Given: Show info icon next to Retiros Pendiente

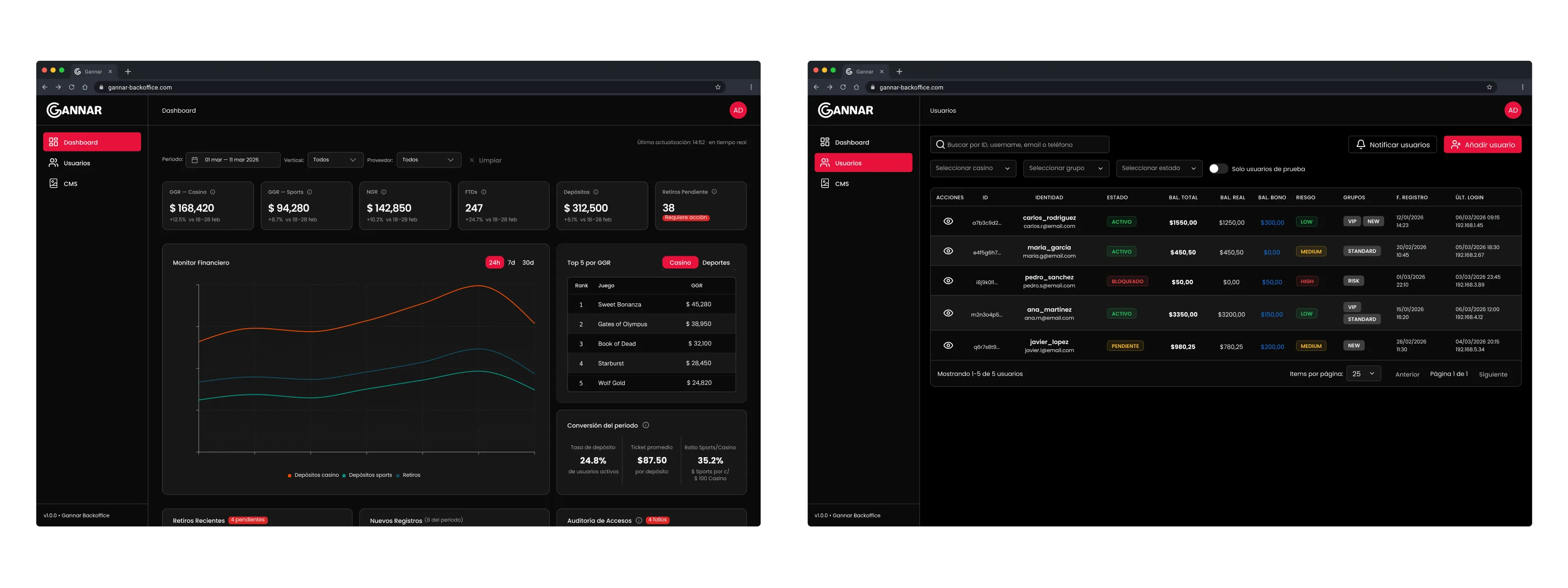Looking at the screenshot, I should pos(714,192).
